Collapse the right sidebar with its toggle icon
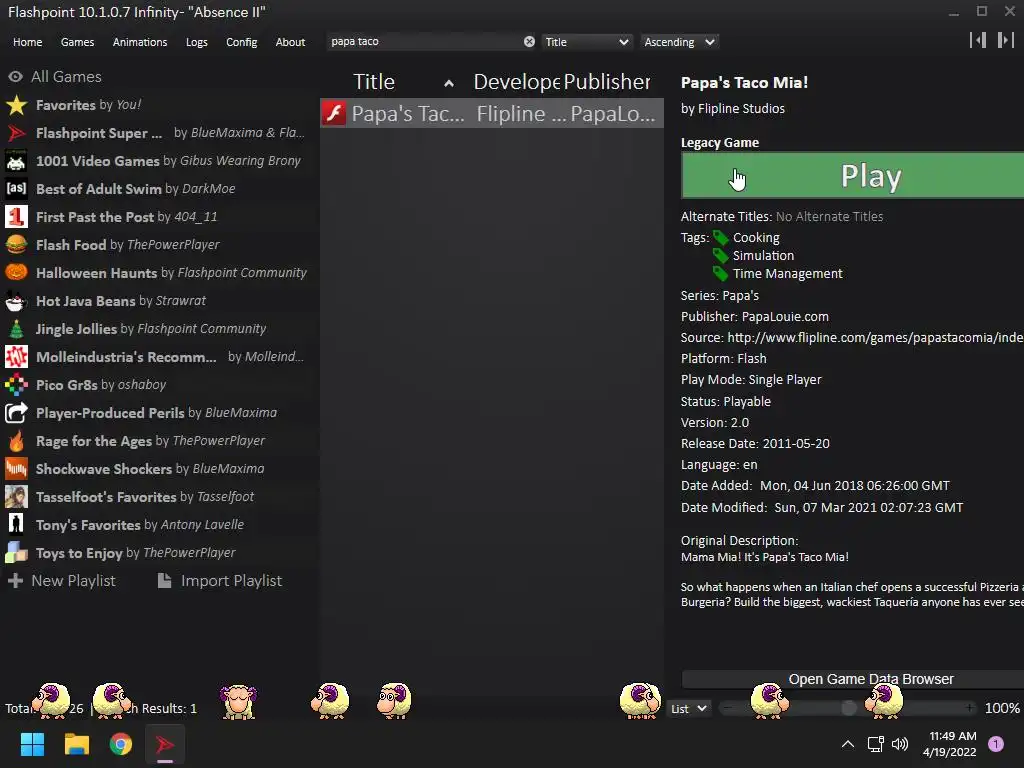 tap(1005, 40)
